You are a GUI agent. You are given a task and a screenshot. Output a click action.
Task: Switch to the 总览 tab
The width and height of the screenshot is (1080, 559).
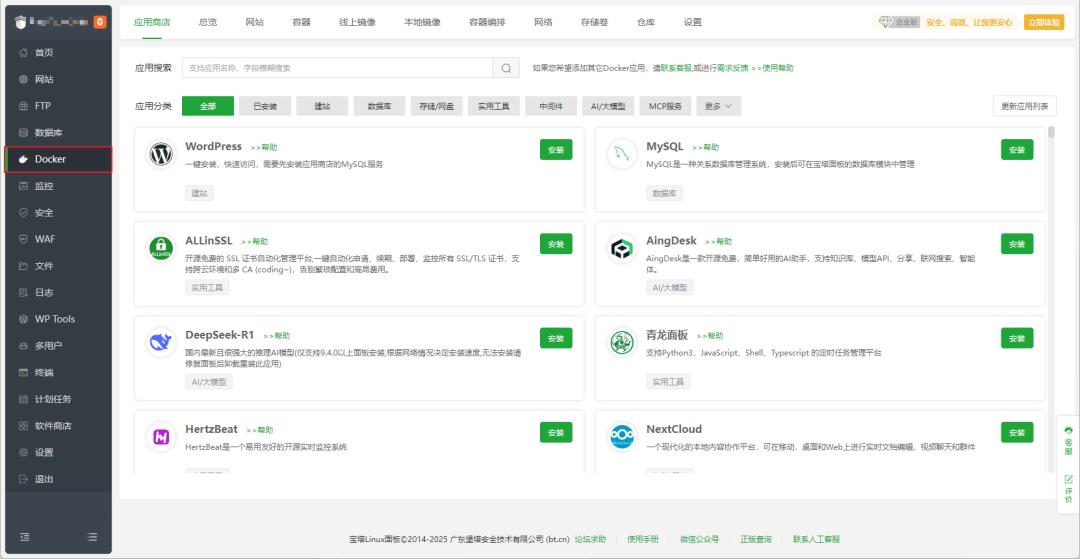tap(208, 22)
